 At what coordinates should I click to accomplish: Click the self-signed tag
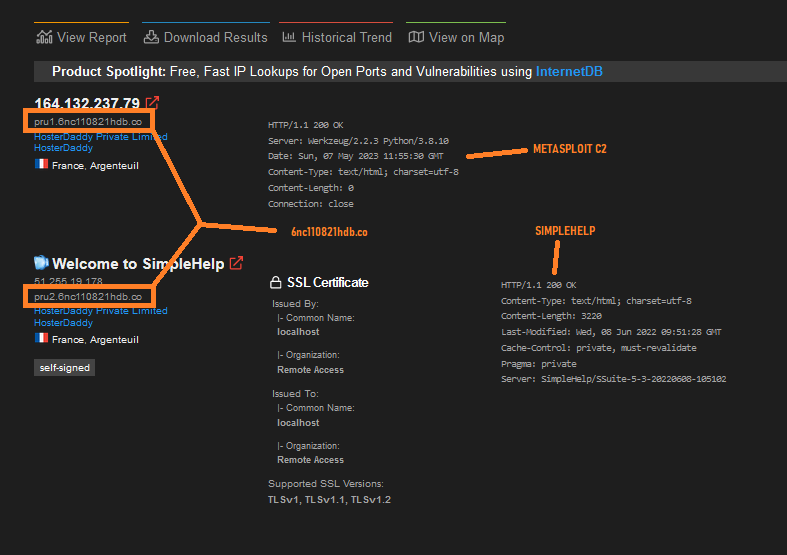(x=64, y=367)
